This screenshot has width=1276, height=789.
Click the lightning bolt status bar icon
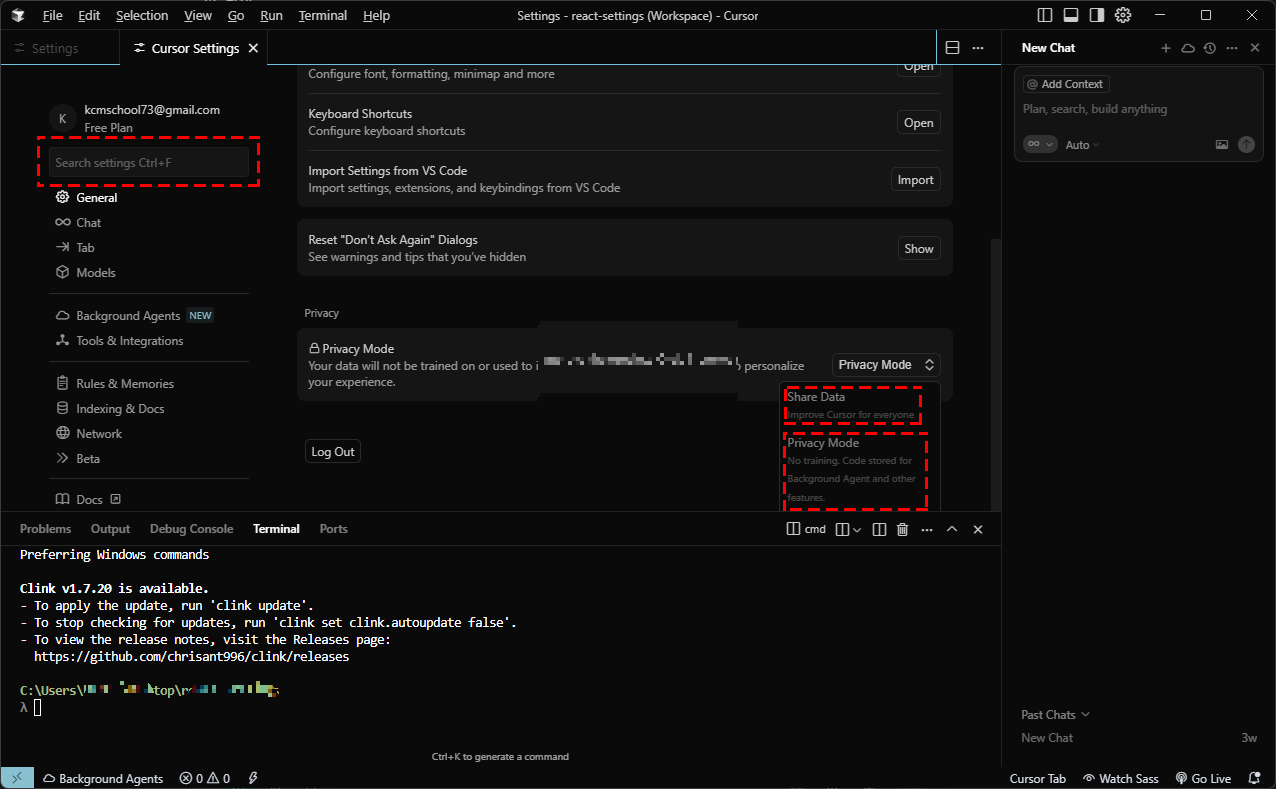[x=253, y=778]
